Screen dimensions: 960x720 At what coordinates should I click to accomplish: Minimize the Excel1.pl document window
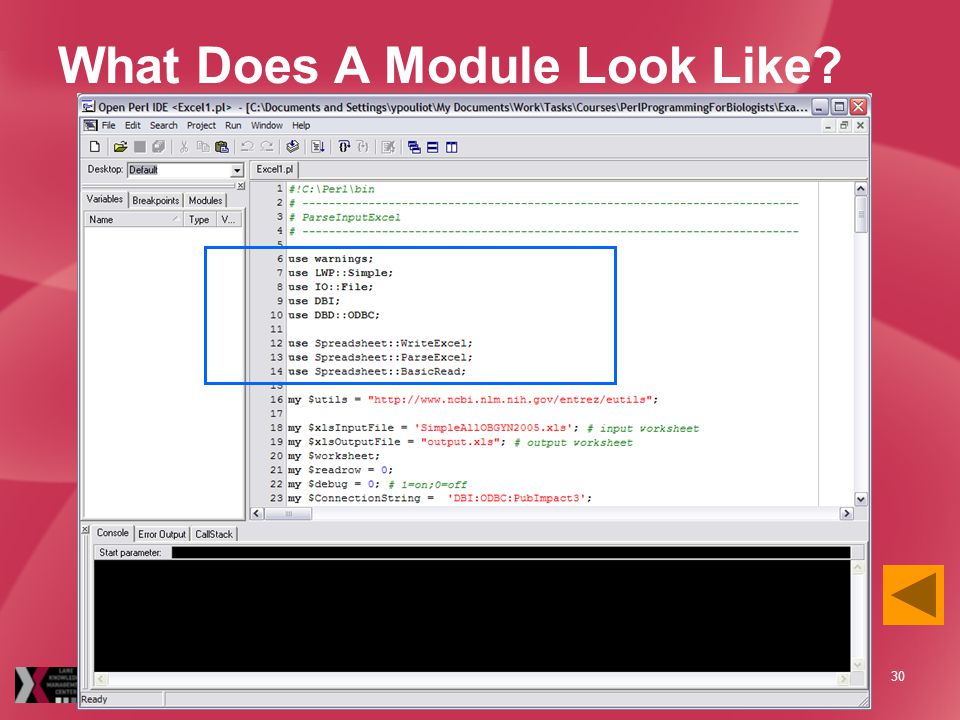pos(828,126)
